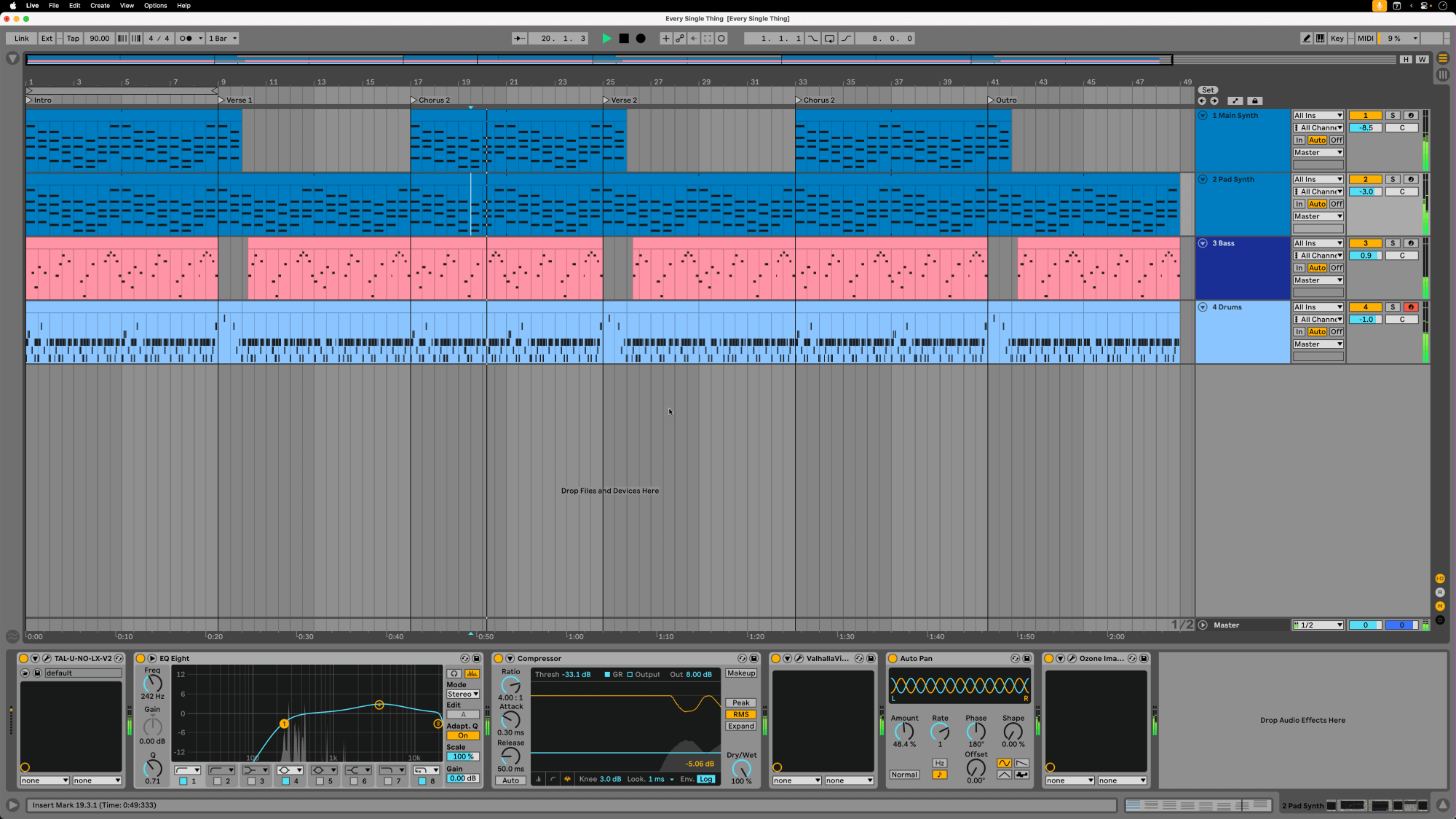Viewport: 1456px width, 819px height.
Task: Click the Compressor Auto release button
Action: click(511, 780)
